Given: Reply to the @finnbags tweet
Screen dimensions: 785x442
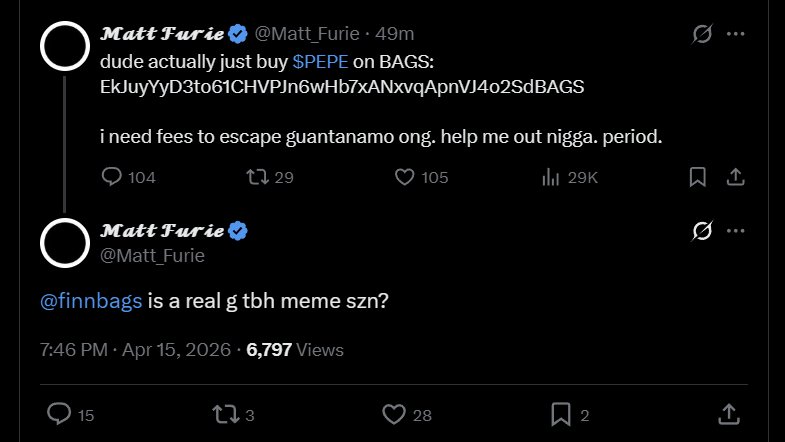Looking at the screenshot, I should 60,413.
